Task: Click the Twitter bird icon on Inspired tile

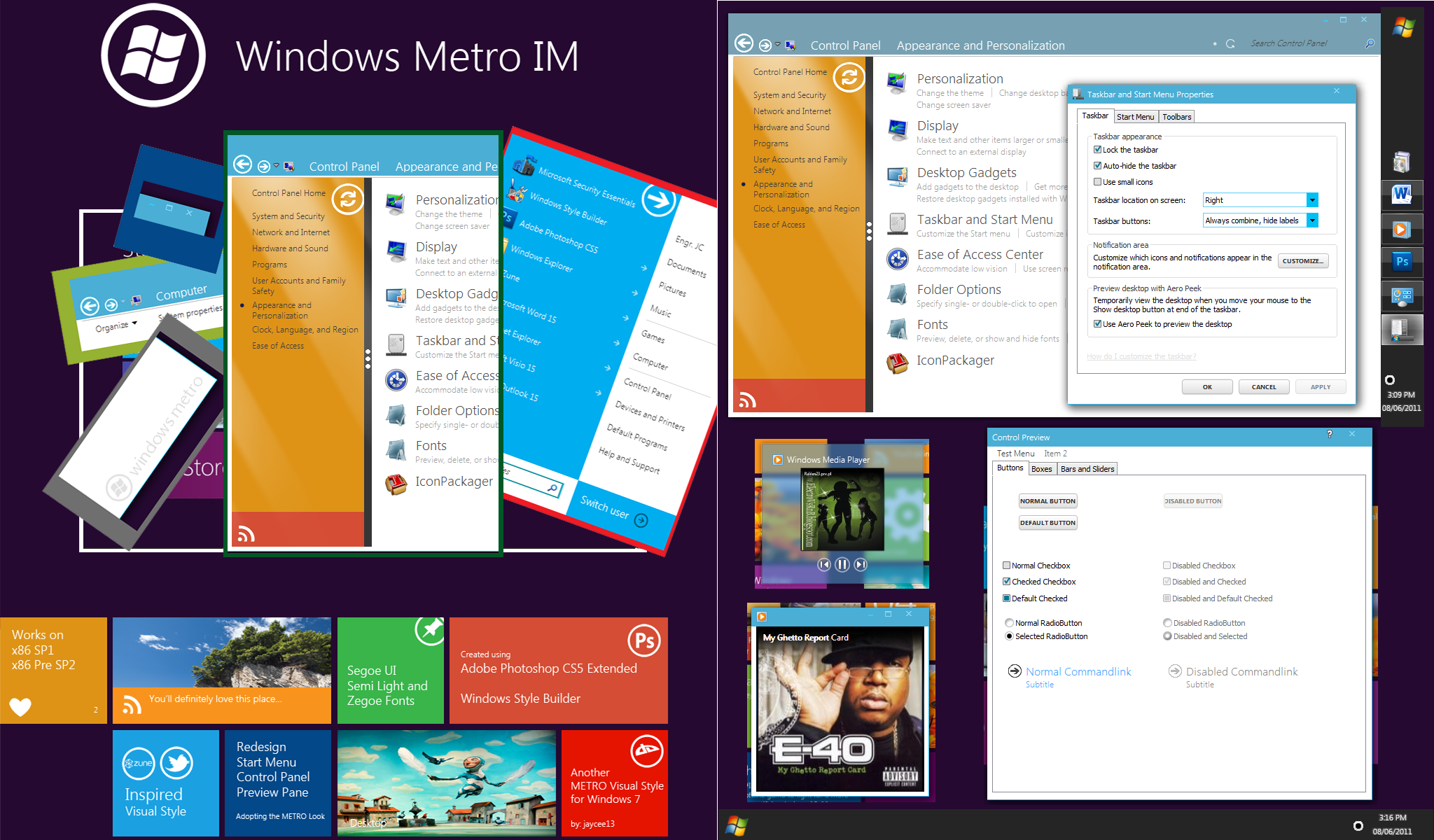Action: (x=176, y=763)
